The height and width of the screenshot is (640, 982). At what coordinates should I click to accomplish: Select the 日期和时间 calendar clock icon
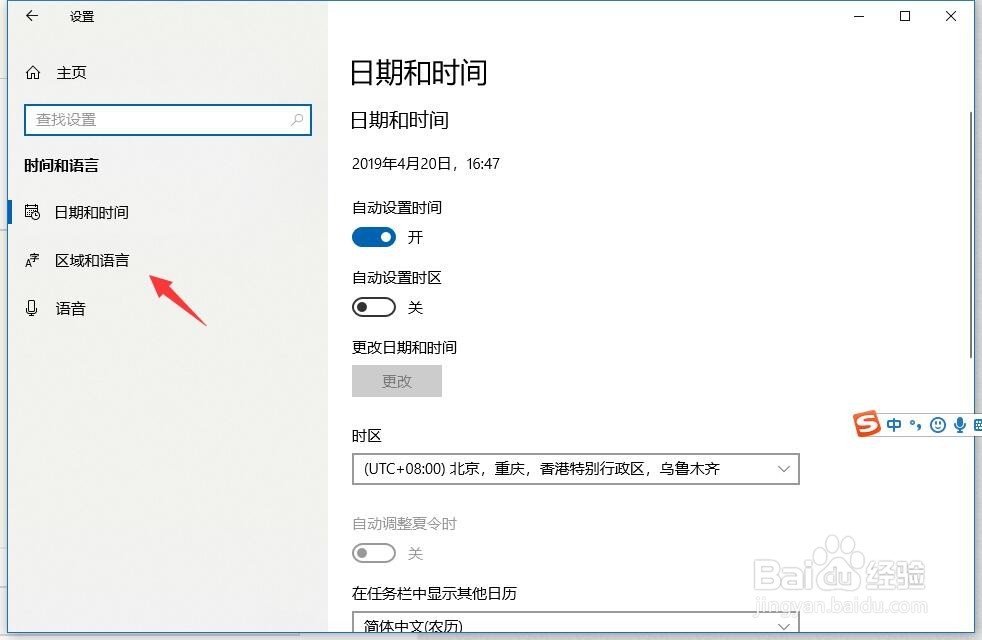(x=32, y=212)
